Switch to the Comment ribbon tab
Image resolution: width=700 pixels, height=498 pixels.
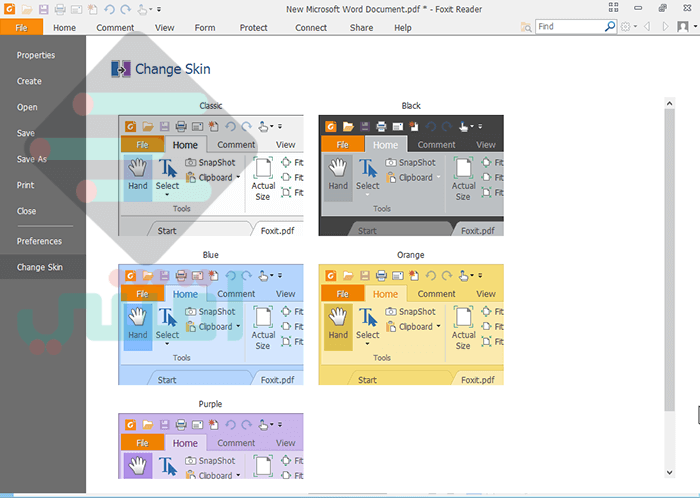[115, 28]
